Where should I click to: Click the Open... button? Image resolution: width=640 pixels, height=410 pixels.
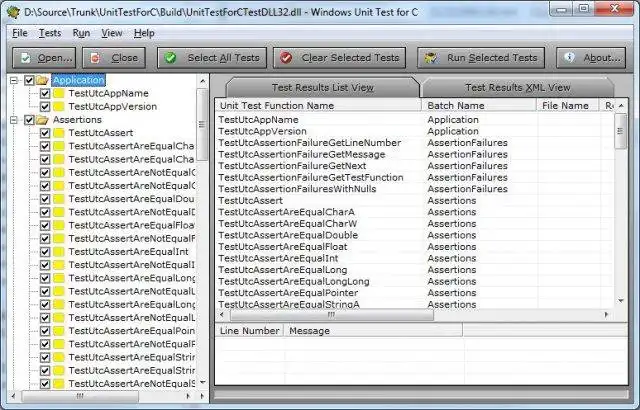(x=44, y=58)
